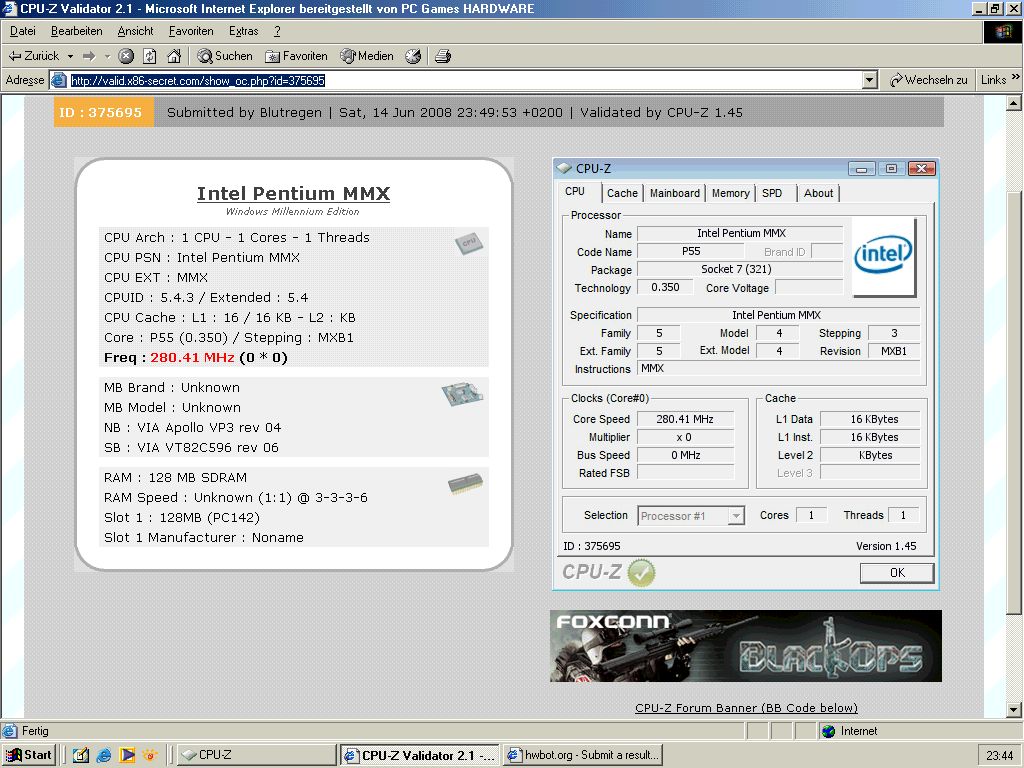Click the taskbar clock 23:44
This screenshot has height=768, width=1024.
(1000, 756)
